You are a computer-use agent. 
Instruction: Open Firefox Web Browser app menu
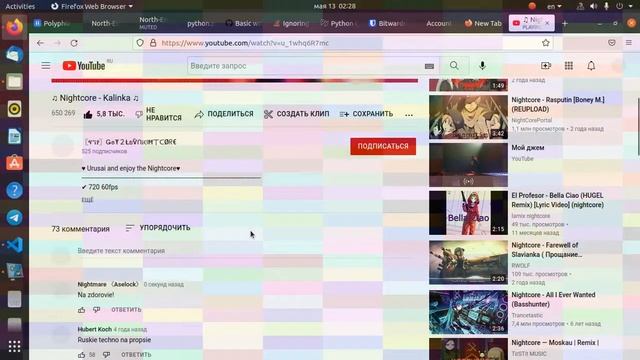tap(92, 6)
